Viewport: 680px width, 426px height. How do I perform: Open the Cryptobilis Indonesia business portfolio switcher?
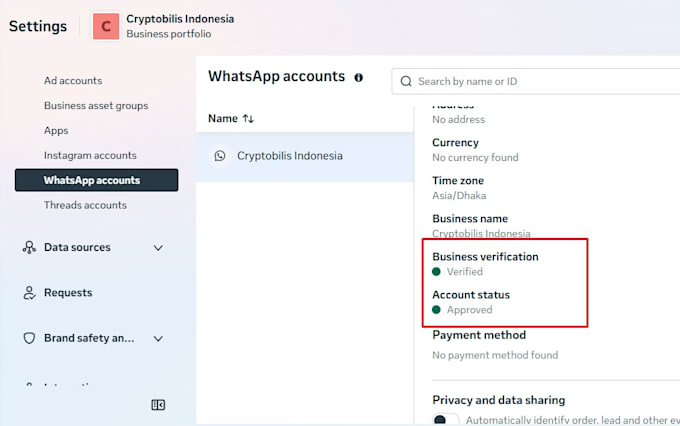[164, 26]
